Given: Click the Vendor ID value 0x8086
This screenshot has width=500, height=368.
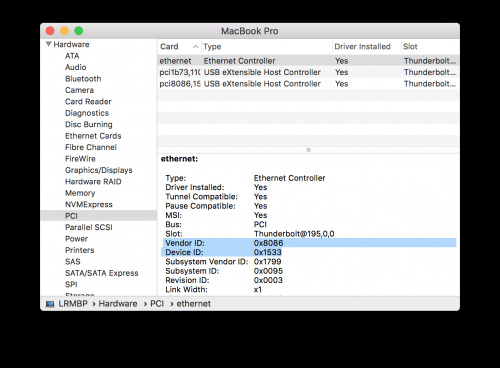Looking at the screenshot, I should click(x=268, y=243).
